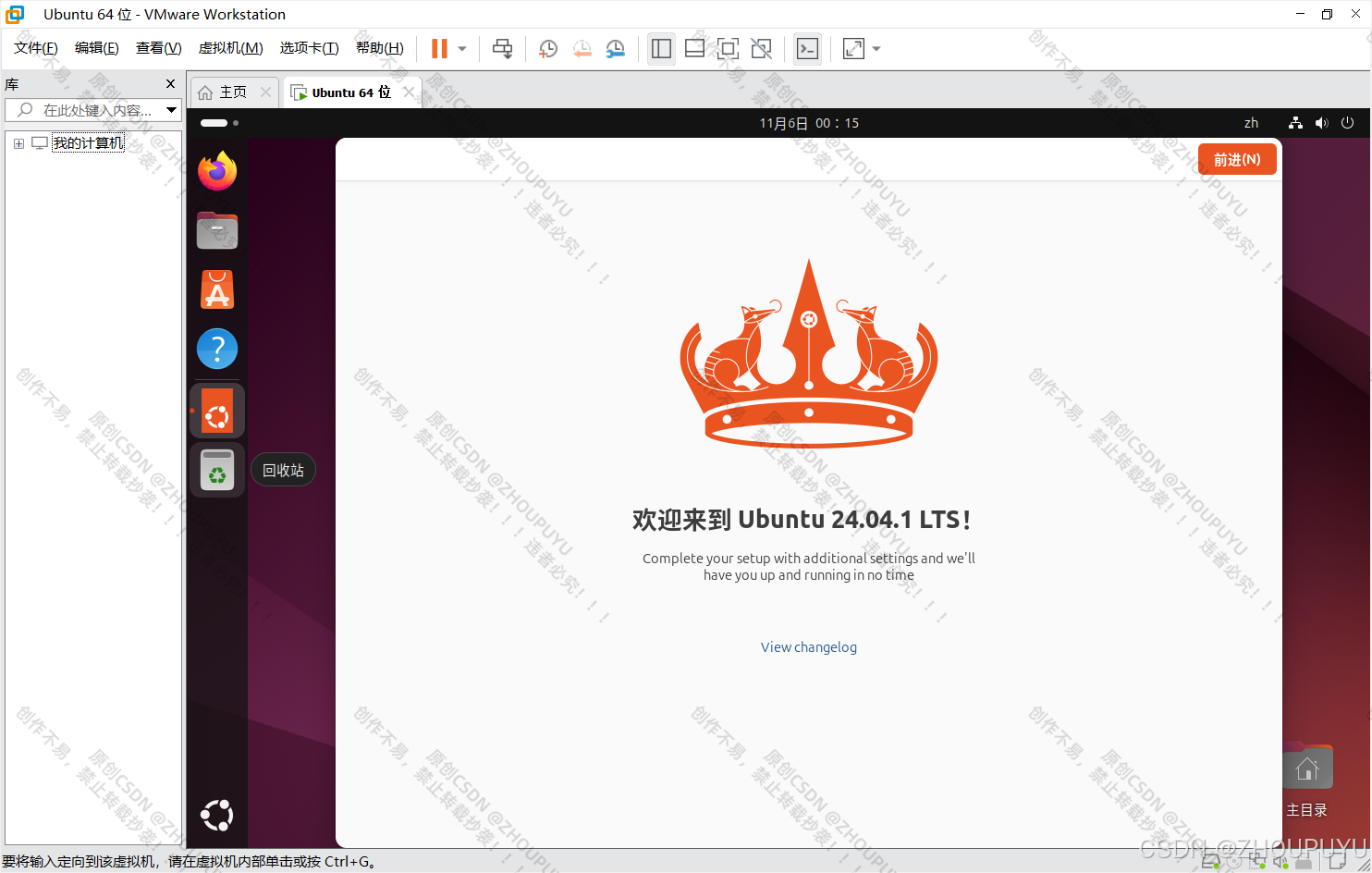The height and width of the screenshot is (873, 1372).
Task: Click the network icon in Ubuntu top bar
Action: tap(1295, 123)
